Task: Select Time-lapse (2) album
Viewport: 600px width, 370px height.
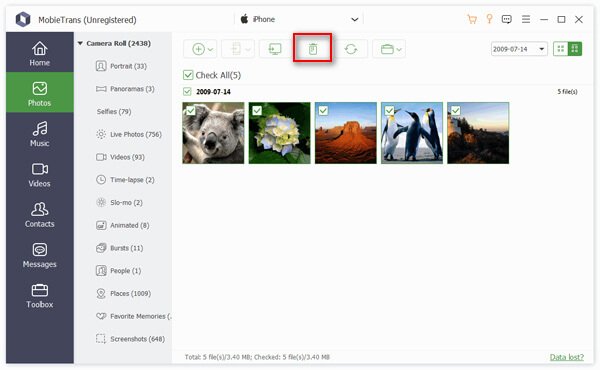Action: point(125,180)
